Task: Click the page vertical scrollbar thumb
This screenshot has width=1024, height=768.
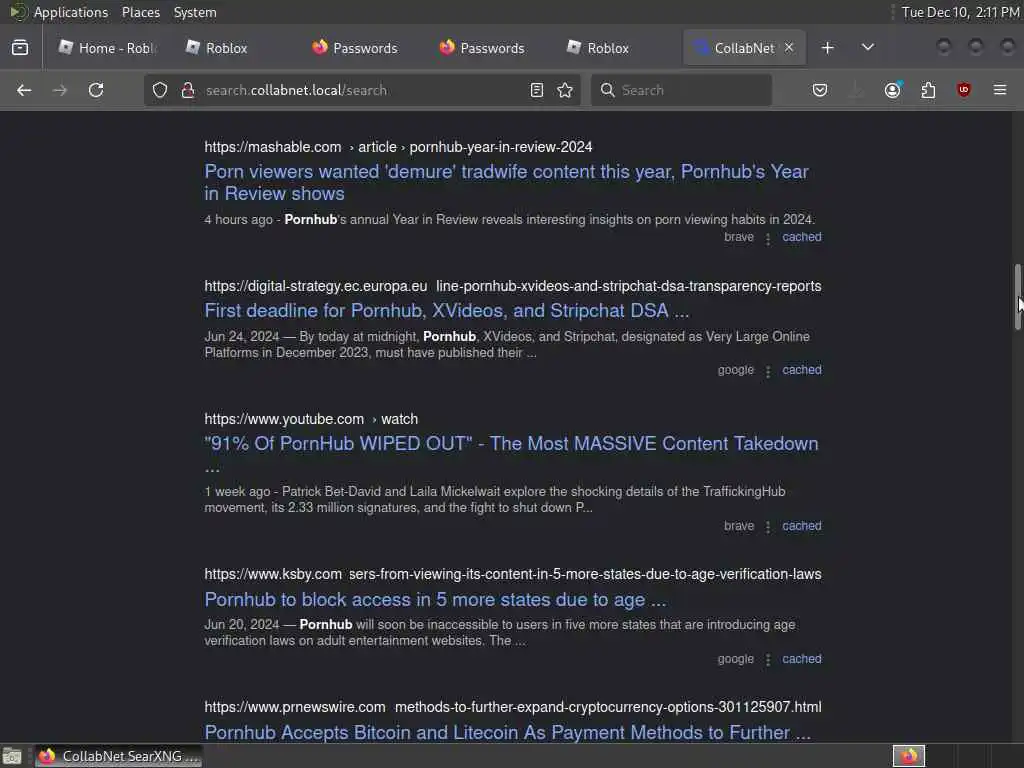Action: (x=1017, y=297)
